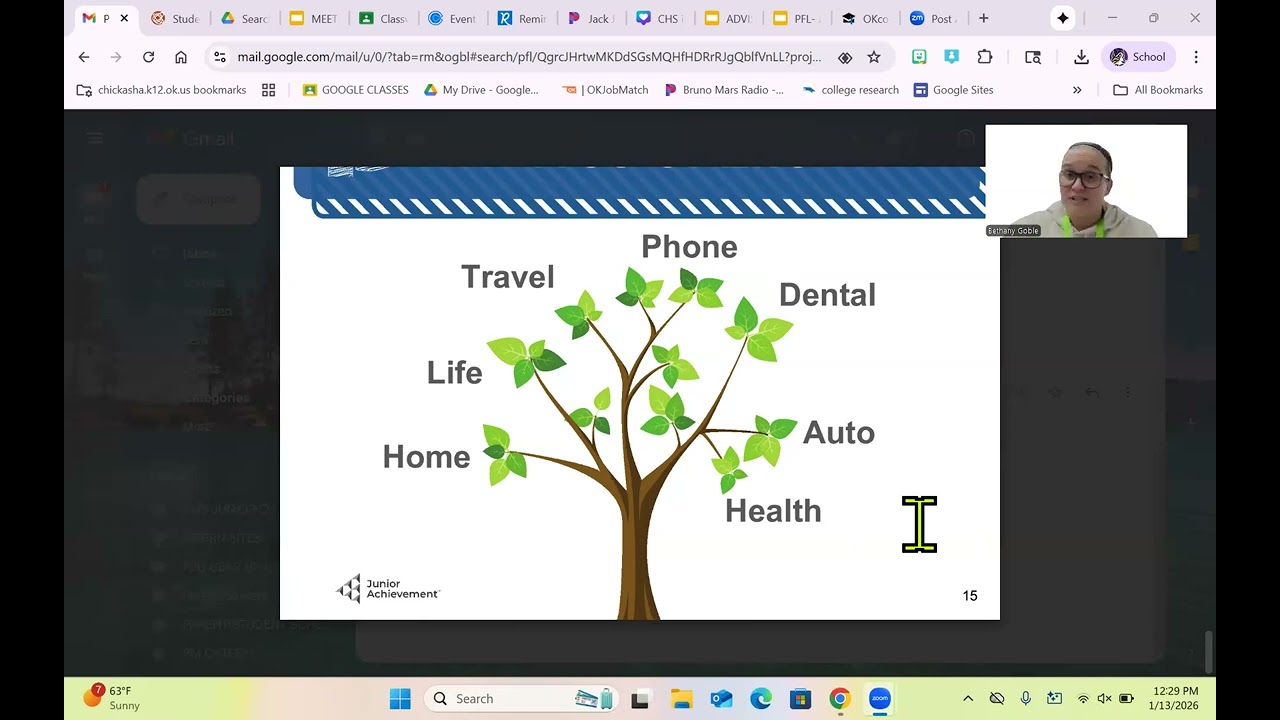Open the Windows Start menu
This screenshot has width=1280, height=720.
coord(400,699)
